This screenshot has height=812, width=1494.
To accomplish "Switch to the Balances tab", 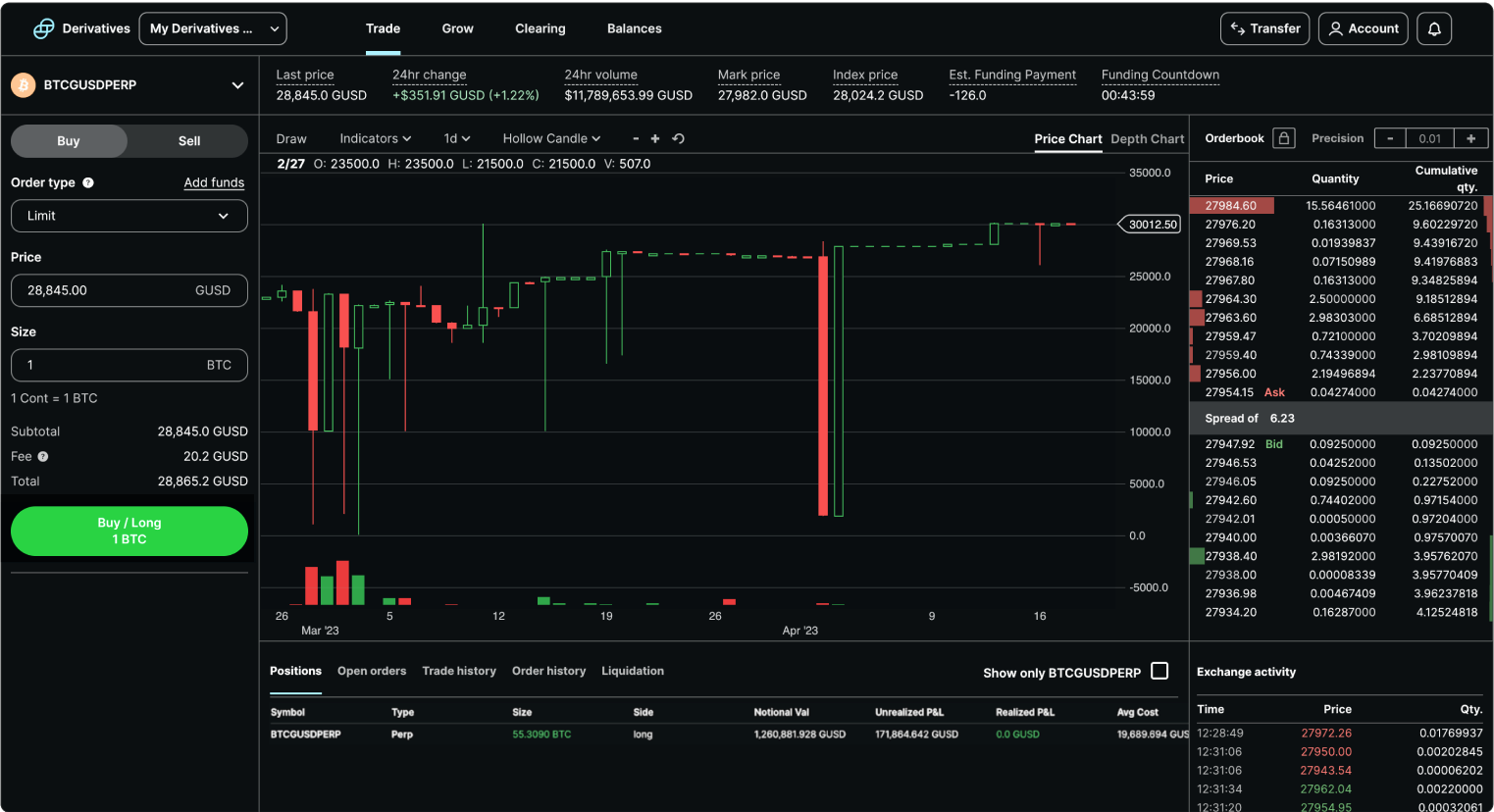I will tap(635, 28).
